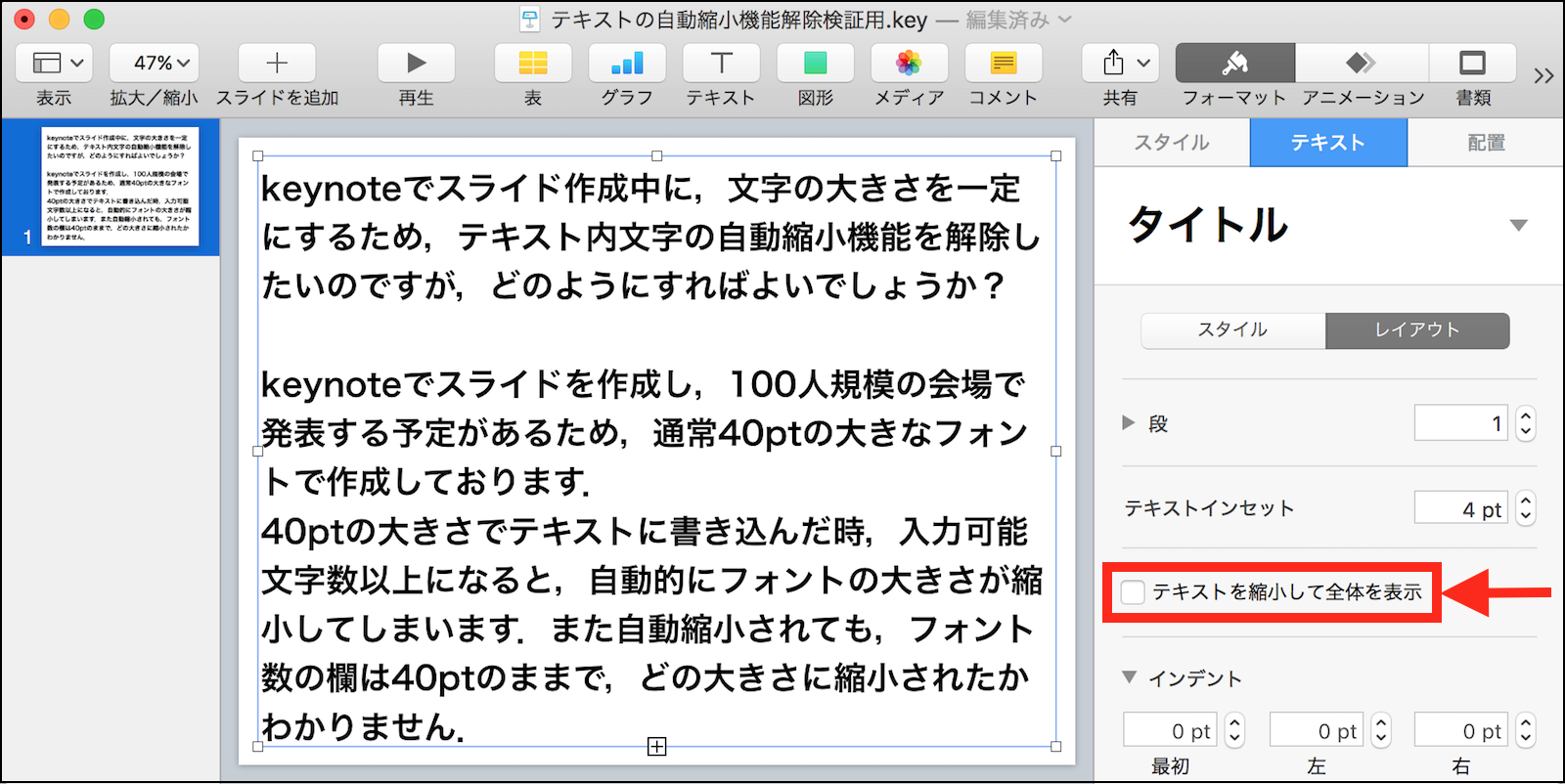Insert a table using the toolbar icon
1565x784 pixels.
click(532, 64)
